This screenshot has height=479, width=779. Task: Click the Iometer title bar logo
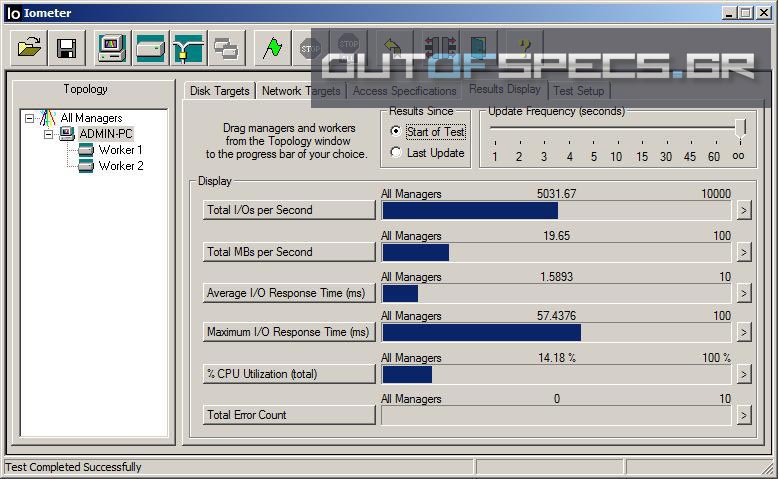tap(13, 13)
